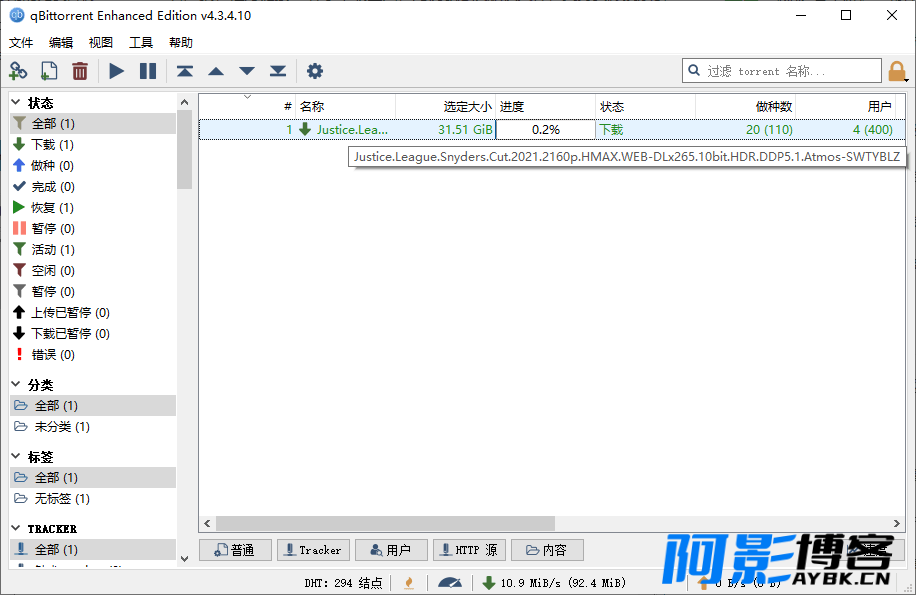Select 未分类 (1) category
Screen dimensions: 916x595
93,426
